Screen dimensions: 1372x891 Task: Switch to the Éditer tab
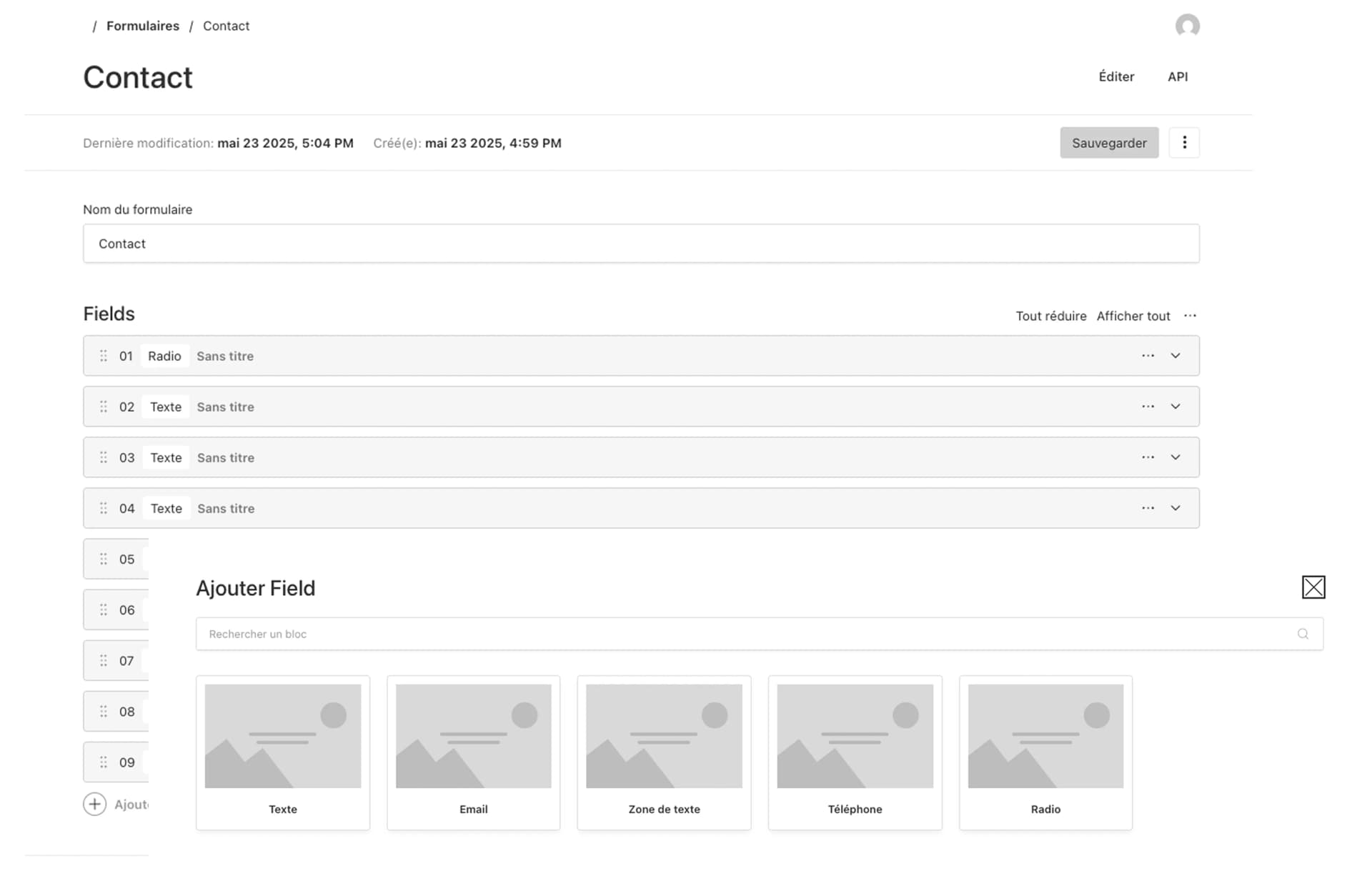click(x=1116, y=76)
